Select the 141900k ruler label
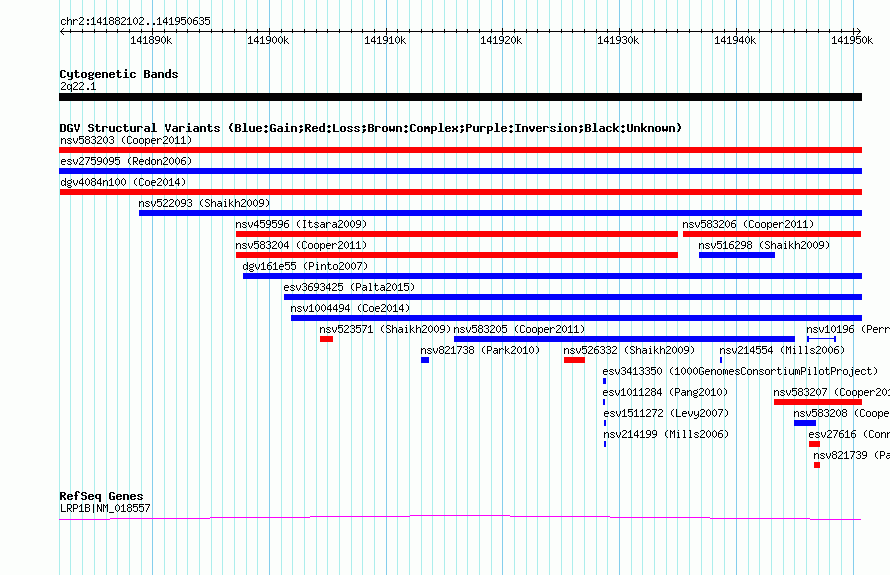Viewport: 890px width, 575px height. click(268, 40)
